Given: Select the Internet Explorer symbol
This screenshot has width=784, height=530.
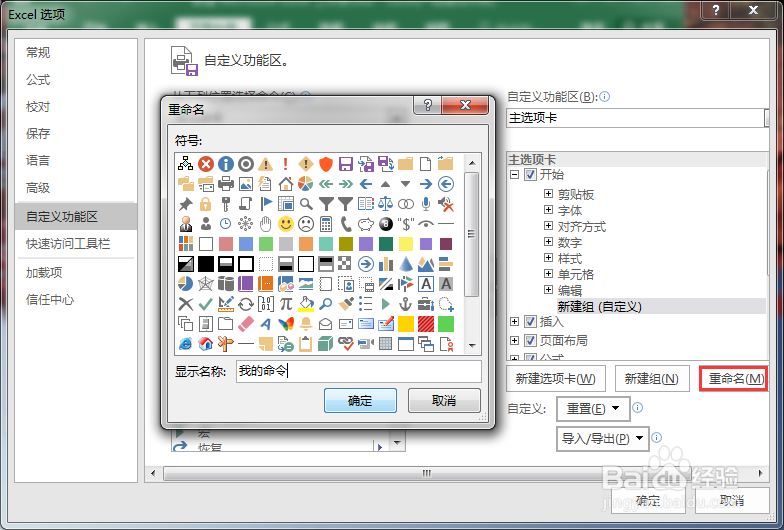Looking at the screenshot, I should (186, 344).
